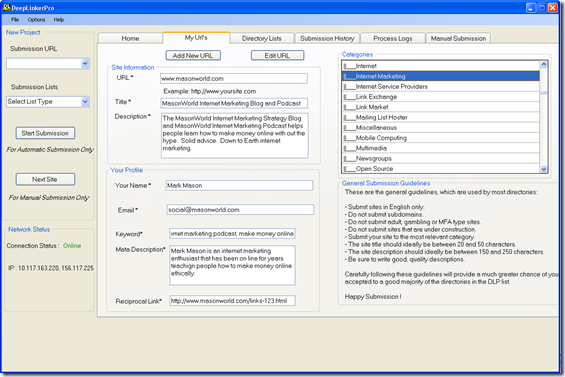Screen dimensions: 565x377
Task: Click the Categories list scrollbar thumb
Action: point(544,93)
